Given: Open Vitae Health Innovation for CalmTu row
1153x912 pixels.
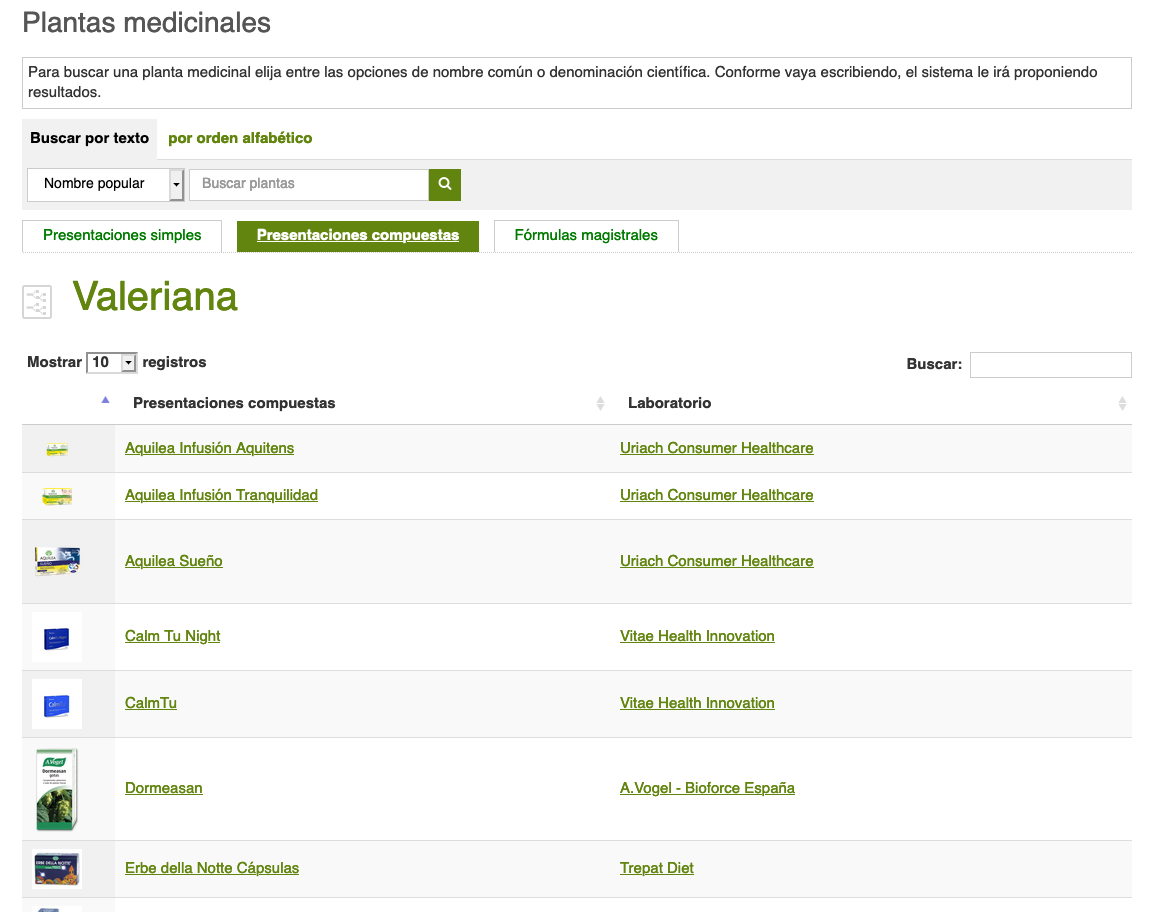Looking at the screenshot, I should pos(697,703).
